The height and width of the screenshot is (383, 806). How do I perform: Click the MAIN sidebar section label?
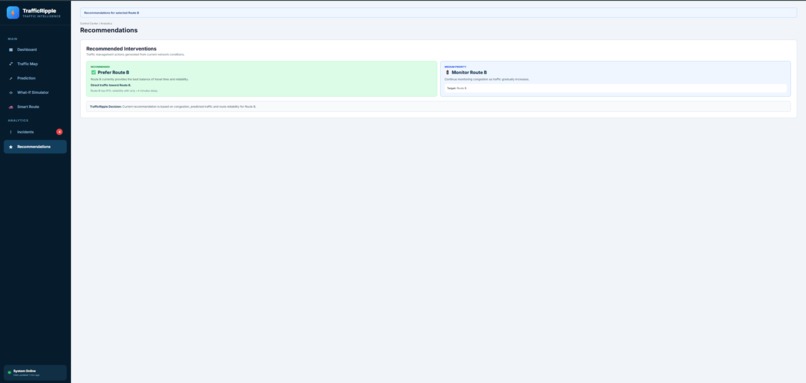(12, 39)
